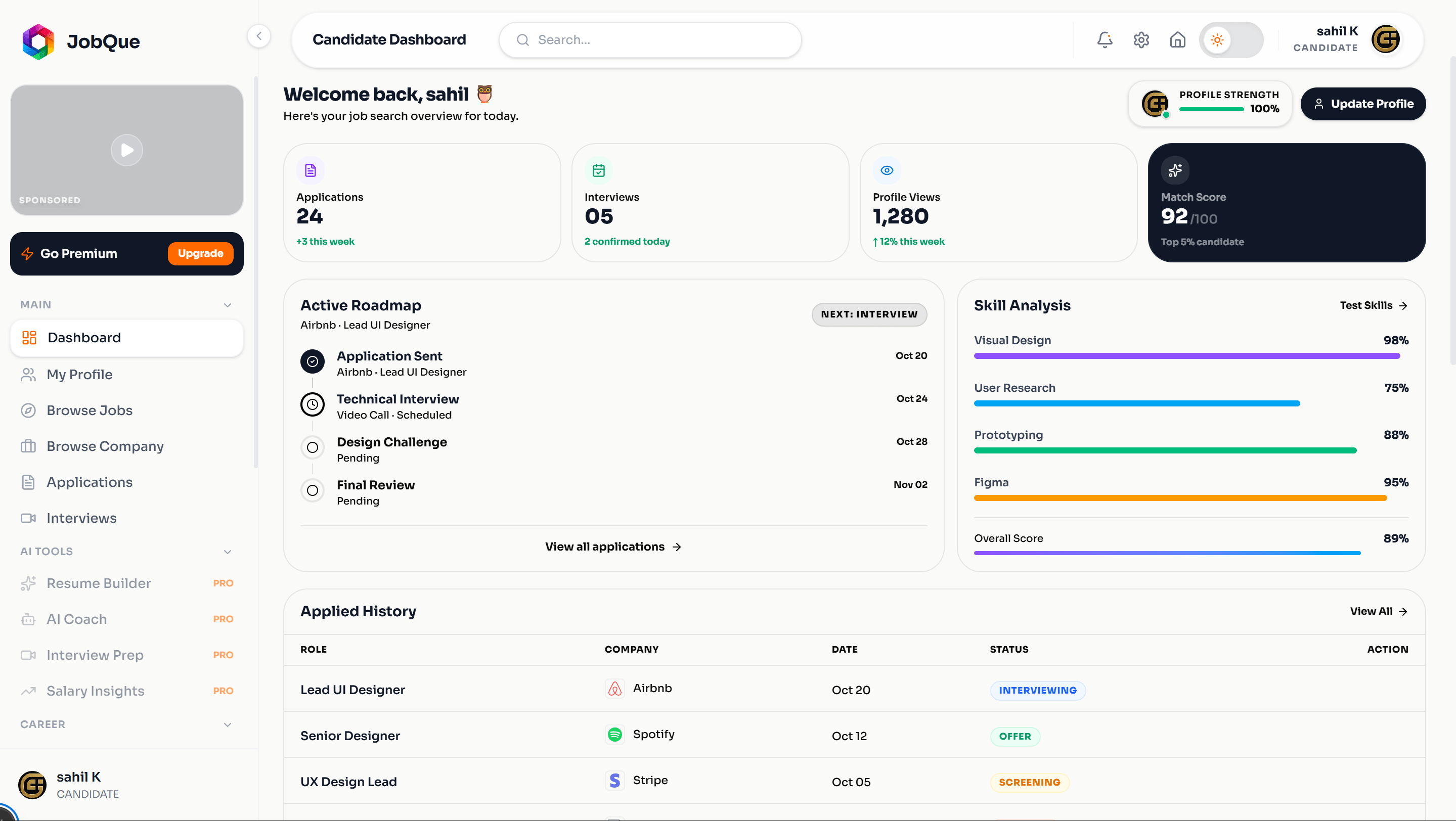Click the Technical Interview clock step icon
1456x821 pixels.
pos(313,404)
